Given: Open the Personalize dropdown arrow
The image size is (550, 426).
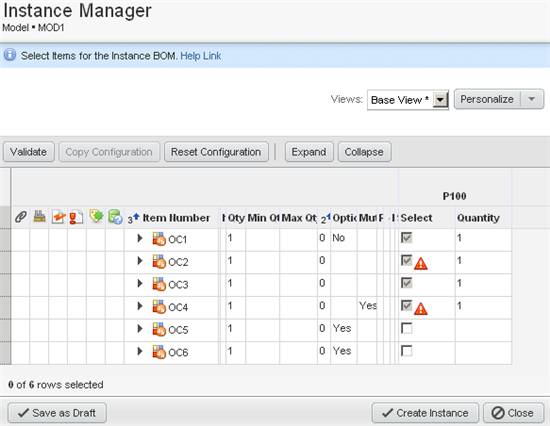Looking at the screenshot, I should (531, 99).
